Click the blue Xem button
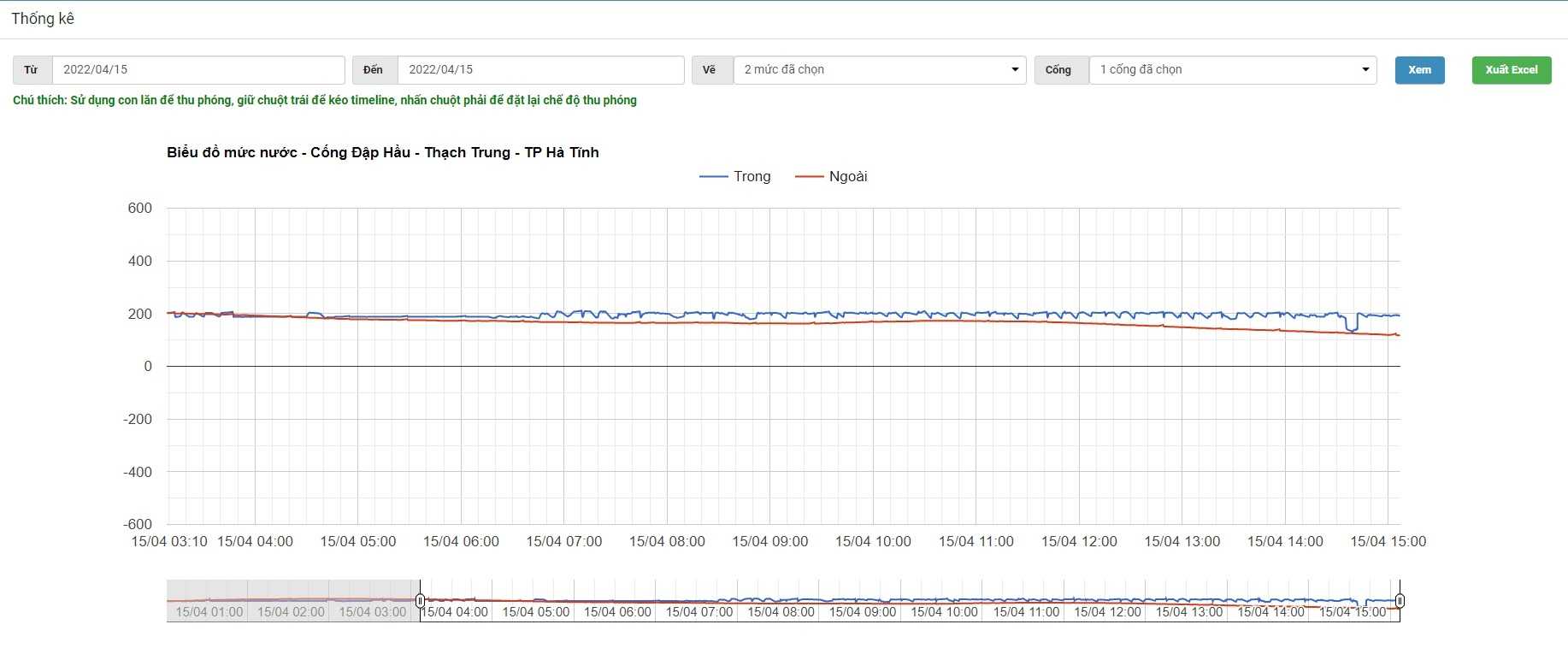 pos(1420,70)
